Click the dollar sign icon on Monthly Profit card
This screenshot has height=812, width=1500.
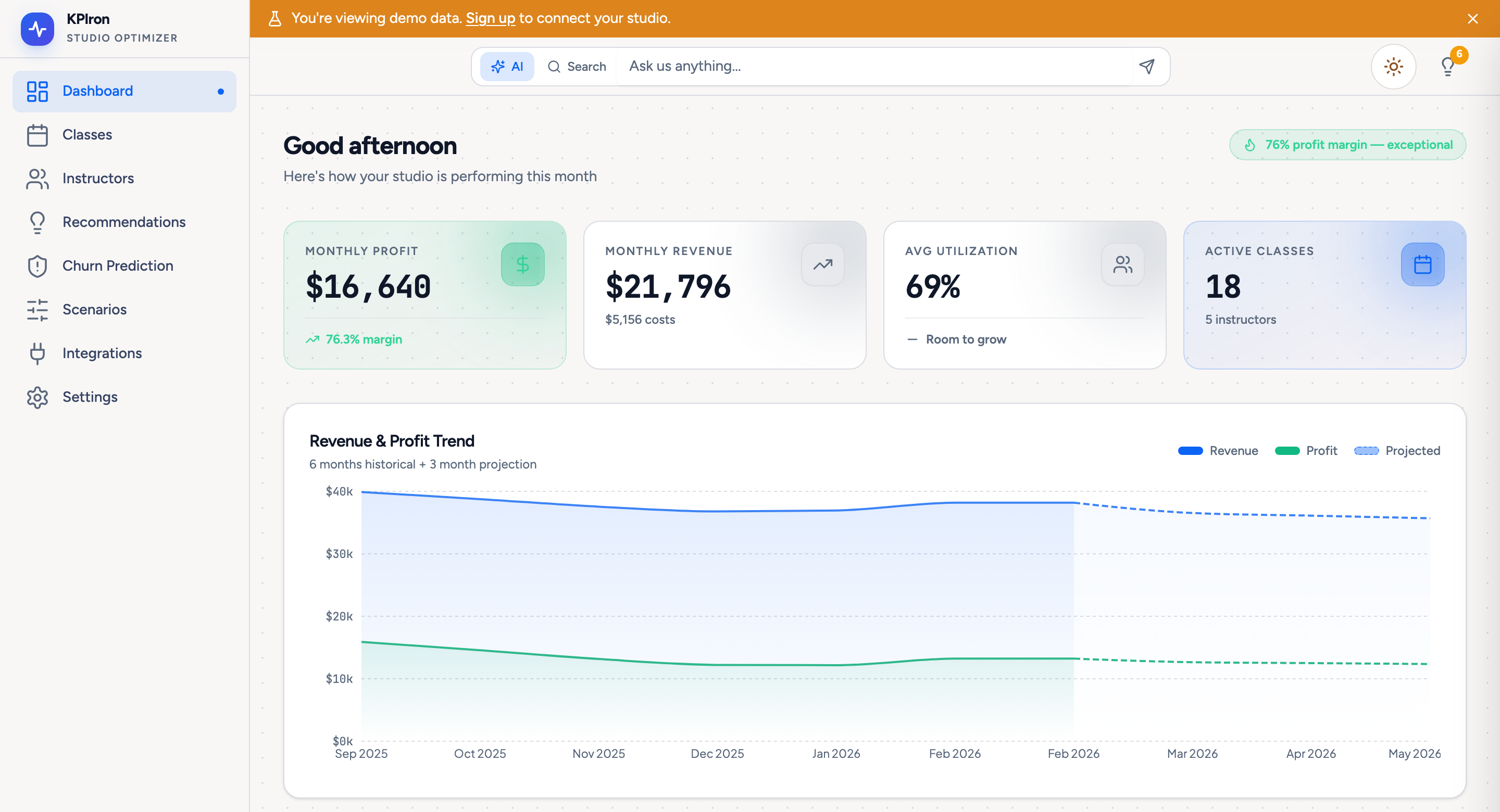(x=522, y=264)
